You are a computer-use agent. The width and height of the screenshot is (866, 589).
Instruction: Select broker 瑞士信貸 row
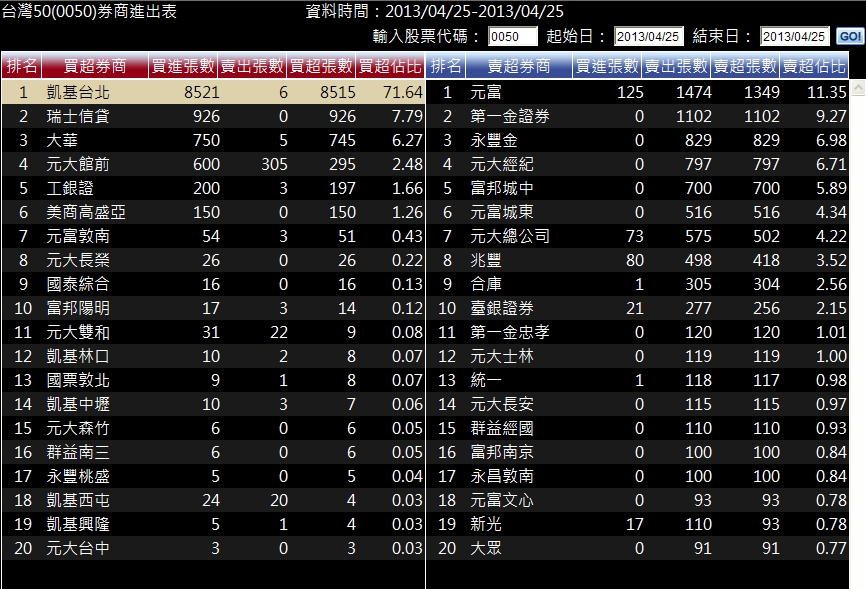point(213,116)
